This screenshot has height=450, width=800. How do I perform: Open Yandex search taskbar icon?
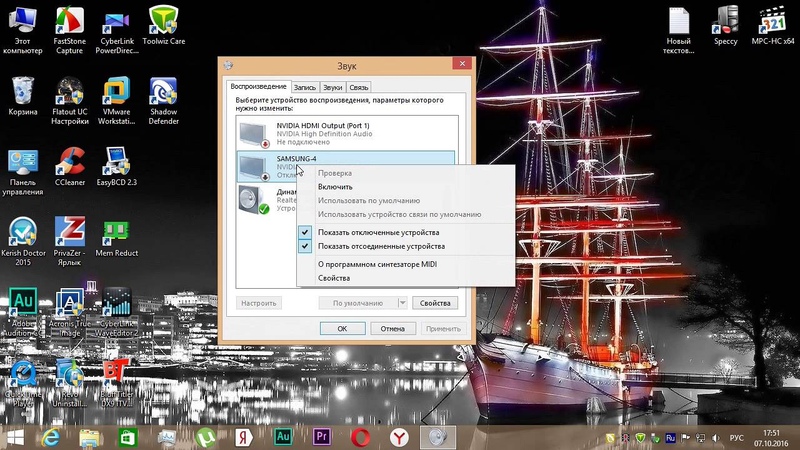244,437
